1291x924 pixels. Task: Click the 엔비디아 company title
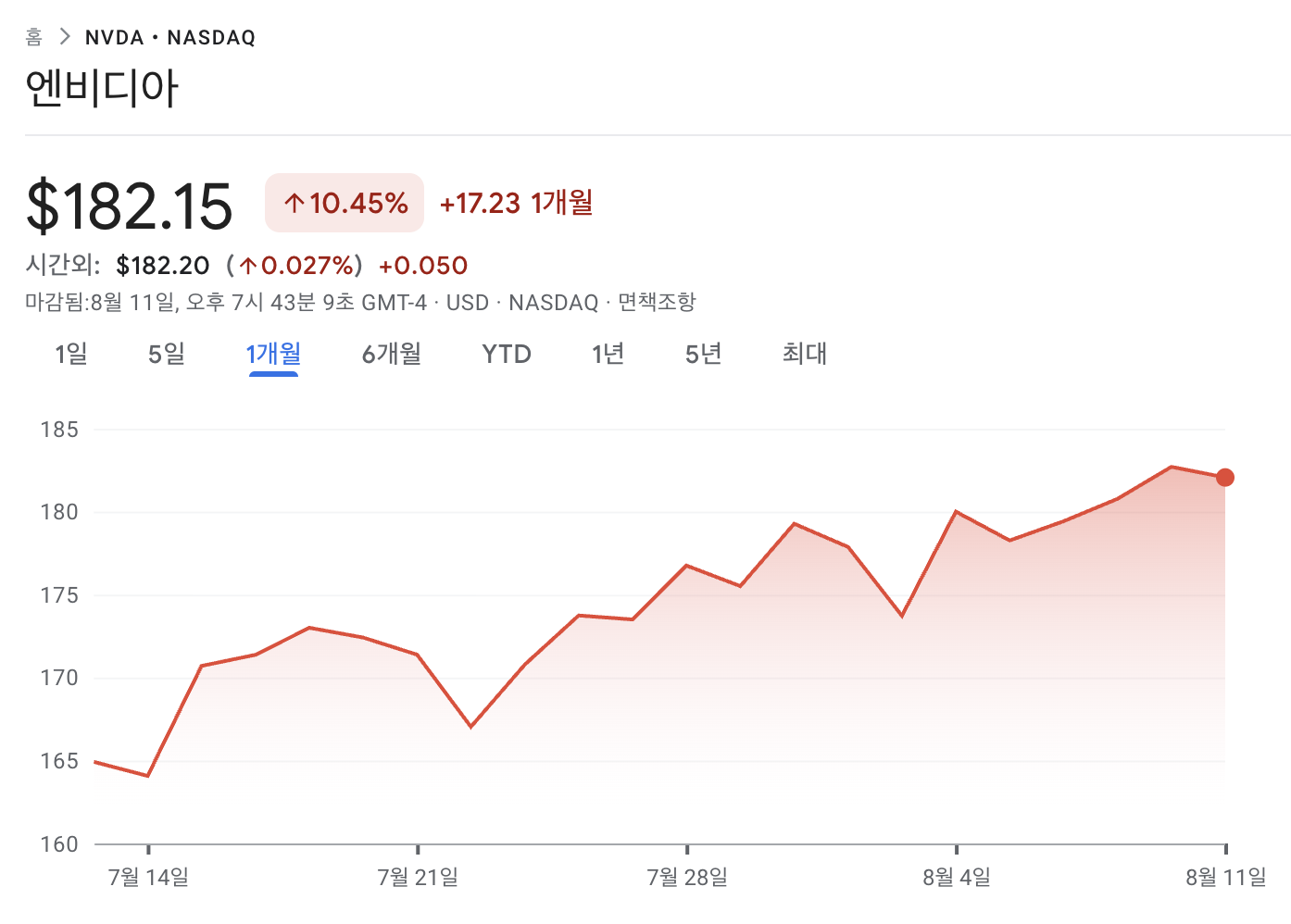[x=102, y=89]
